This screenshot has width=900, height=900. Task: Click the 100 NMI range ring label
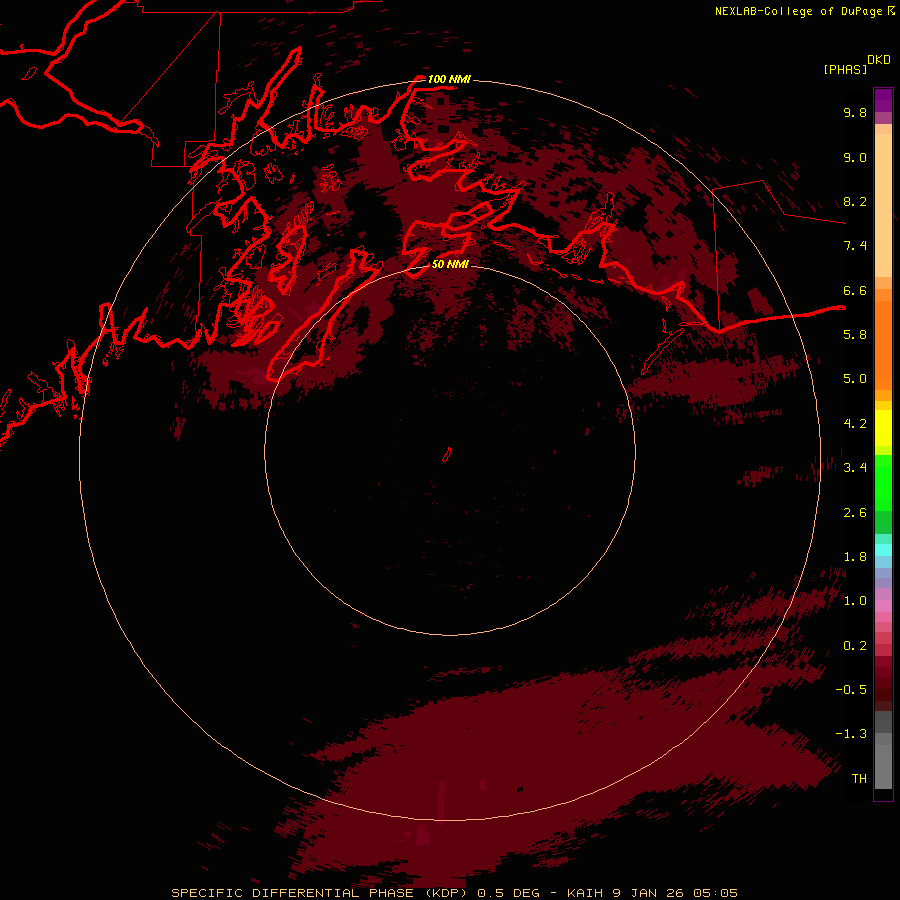448,79
